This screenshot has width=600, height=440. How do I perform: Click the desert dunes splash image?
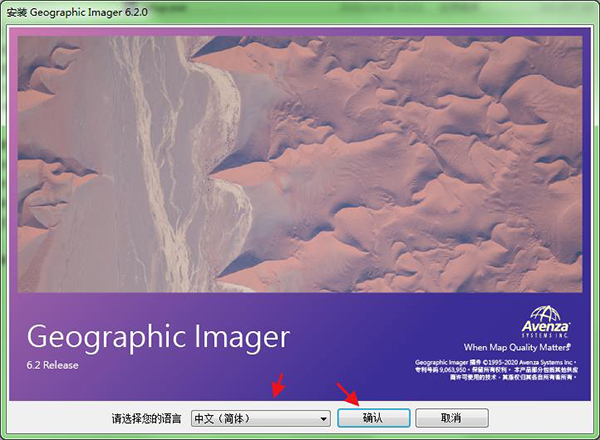click(x=300, y=164)
